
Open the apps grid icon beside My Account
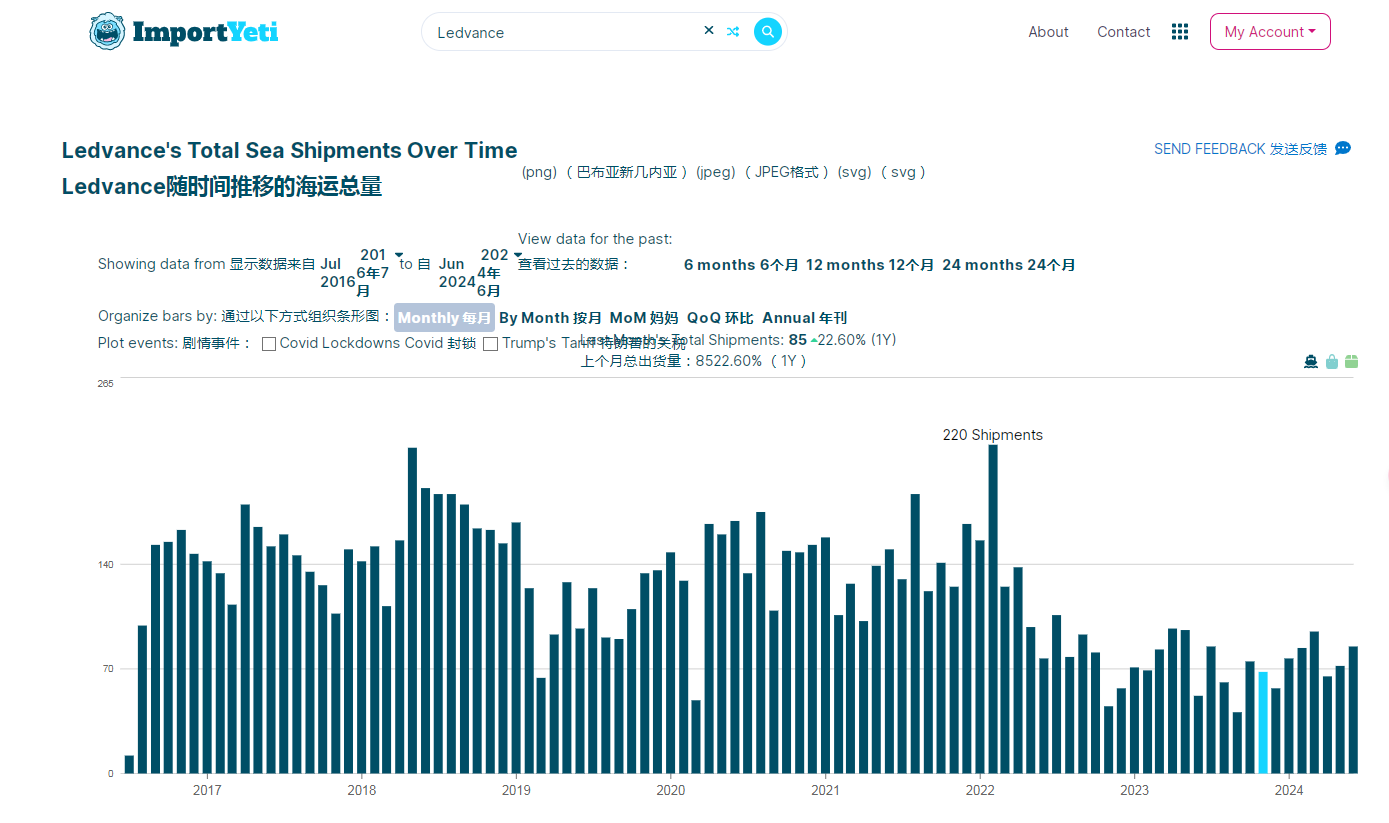click(1180, 31)
